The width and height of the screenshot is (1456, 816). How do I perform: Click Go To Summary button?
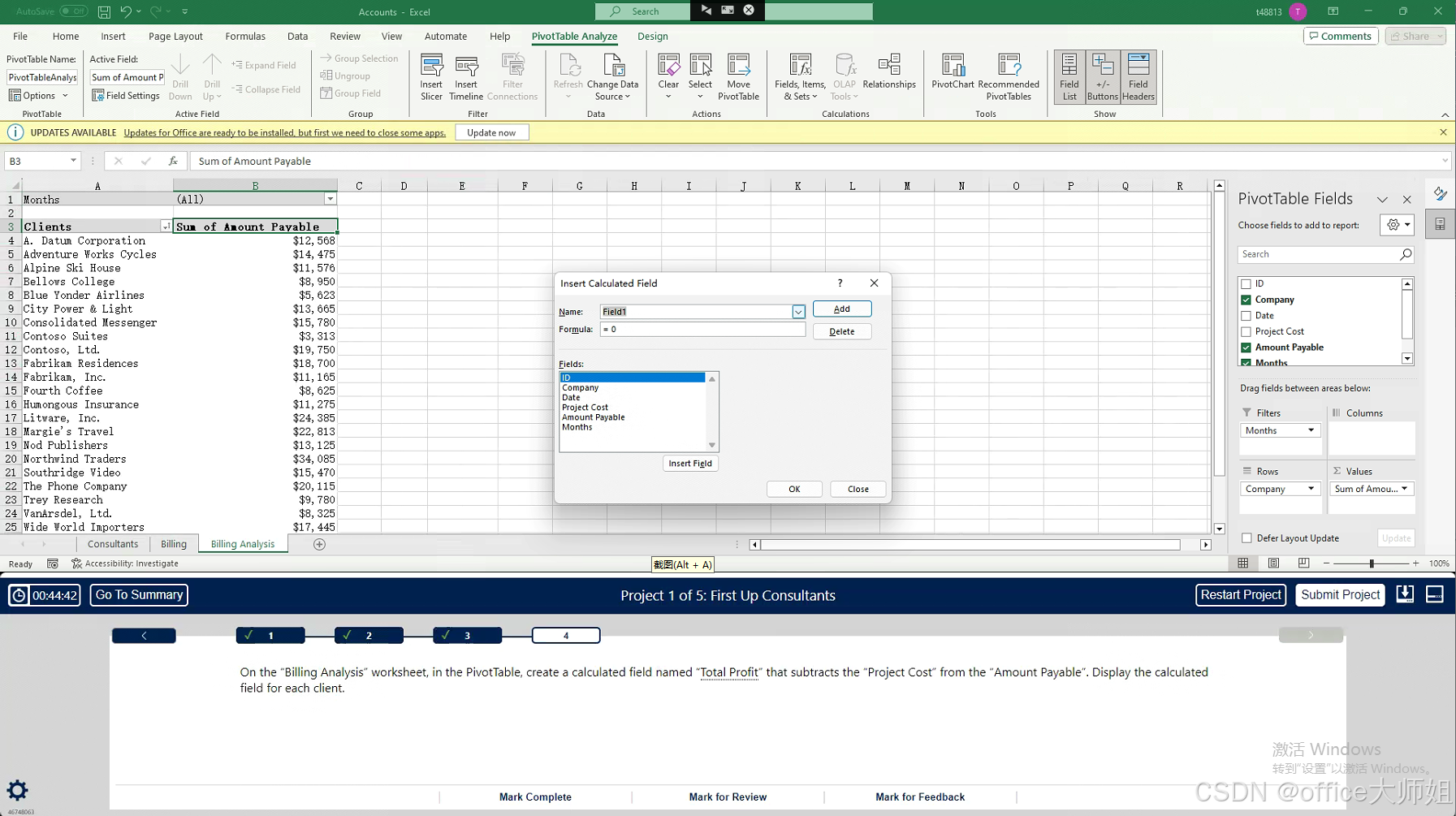pos(139,595)
